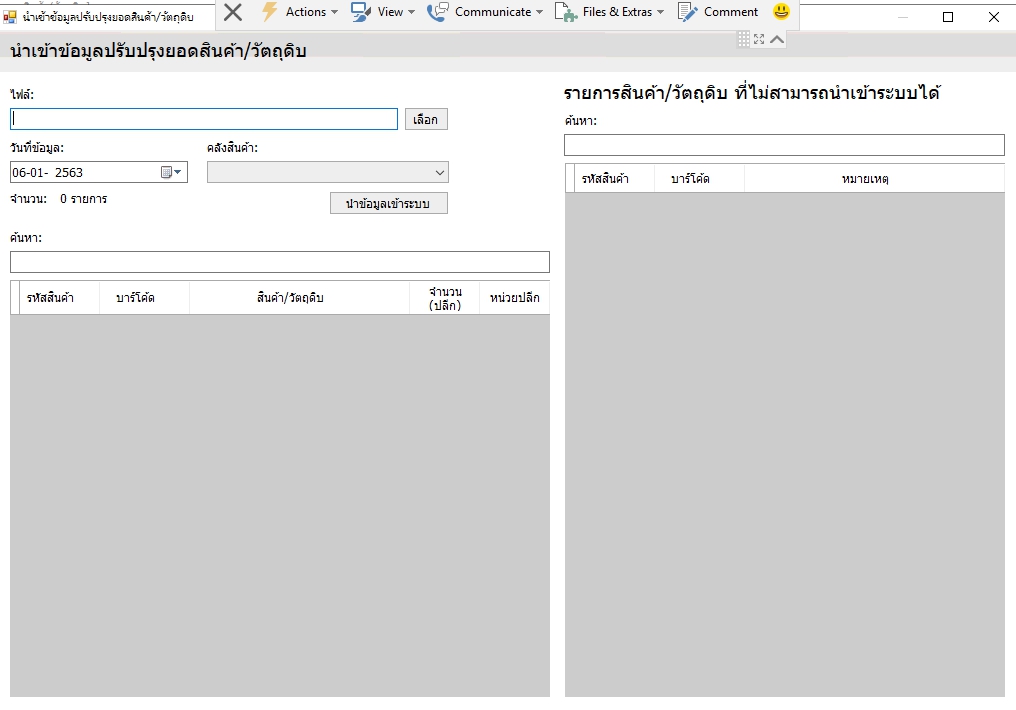This screenshot has width=1016, height=710.
Task: Collapse the remote toolbar with the up chevron
Action: pyautogui.click(x=777, y=40)
